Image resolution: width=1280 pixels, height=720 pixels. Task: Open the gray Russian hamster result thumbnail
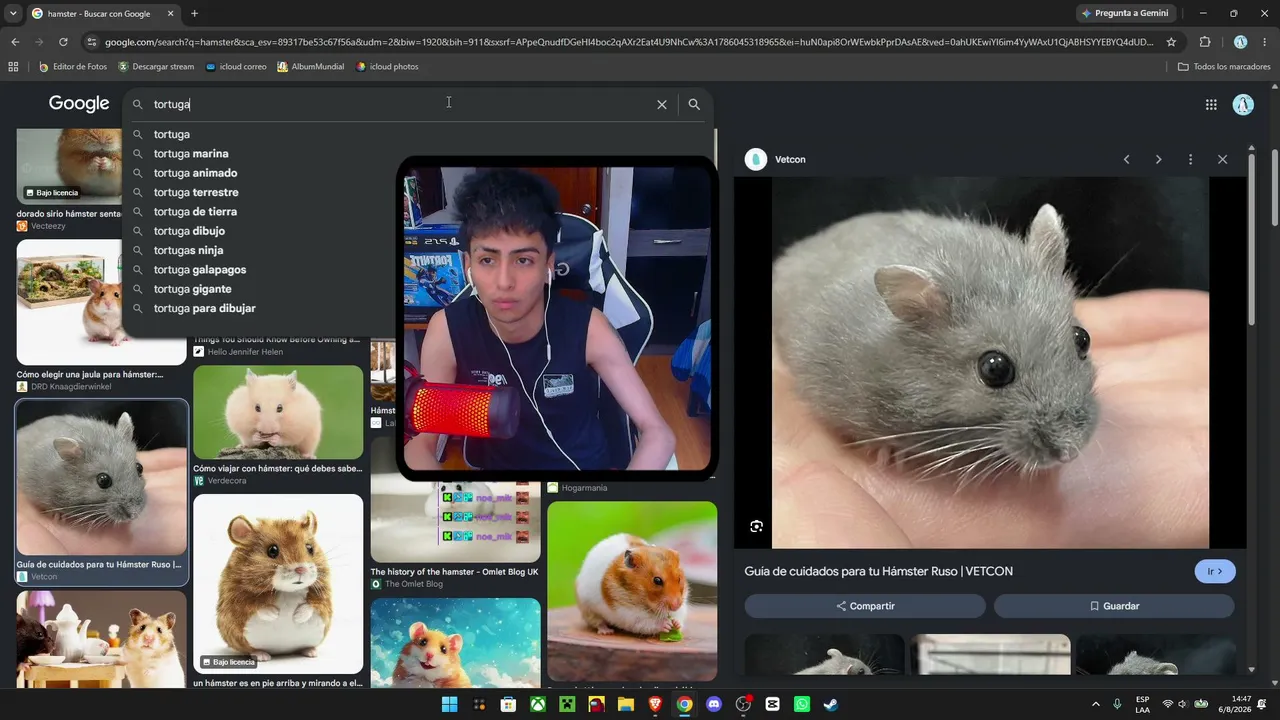click(101, 478)
